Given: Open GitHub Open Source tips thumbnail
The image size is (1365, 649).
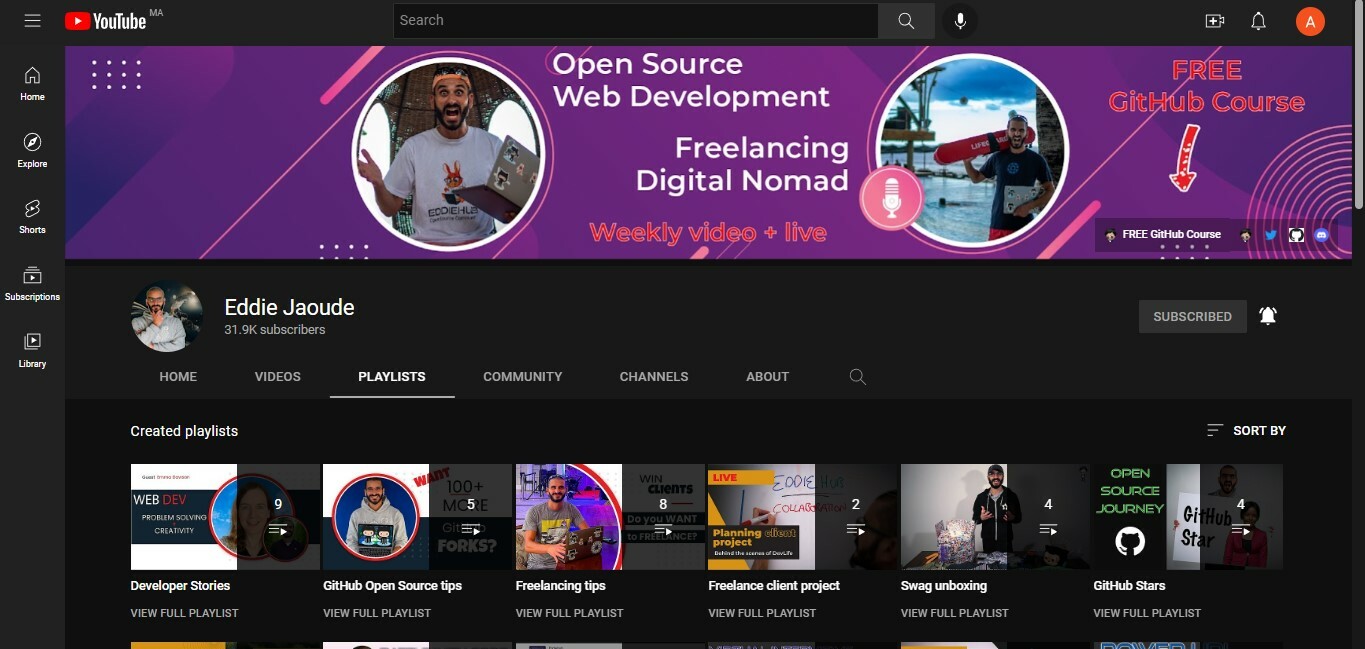Looking at the screenshot, I should click(x=418, y=517).
